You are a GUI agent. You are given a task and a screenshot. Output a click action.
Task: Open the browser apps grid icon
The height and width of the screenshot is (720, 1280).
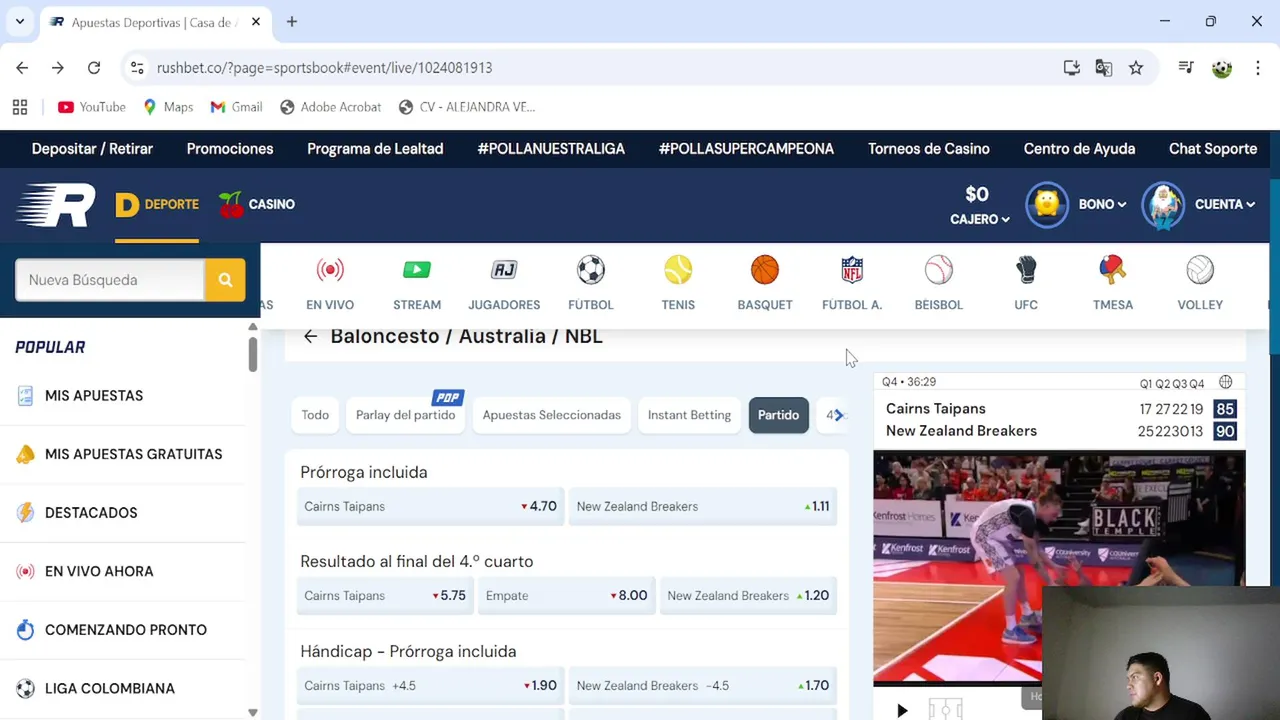(x=20, y=107)
